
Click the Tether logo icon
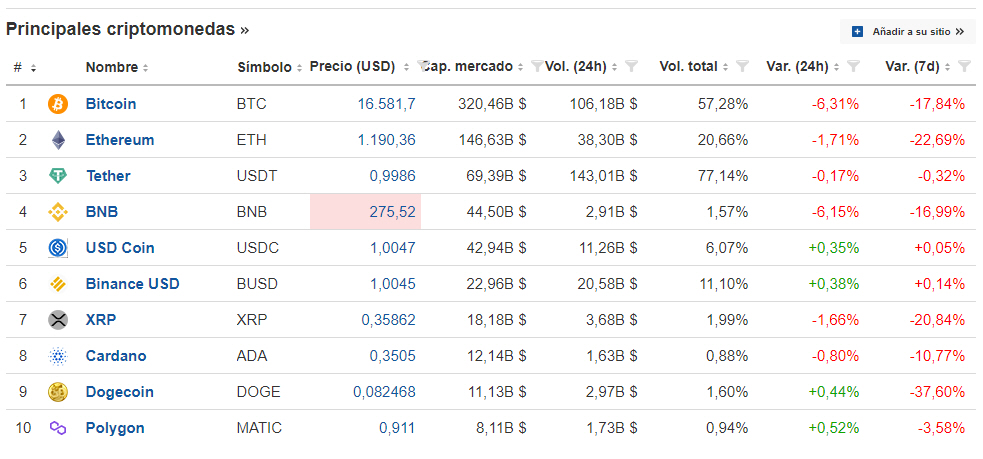pyautogui.click(x=58, y=176)
